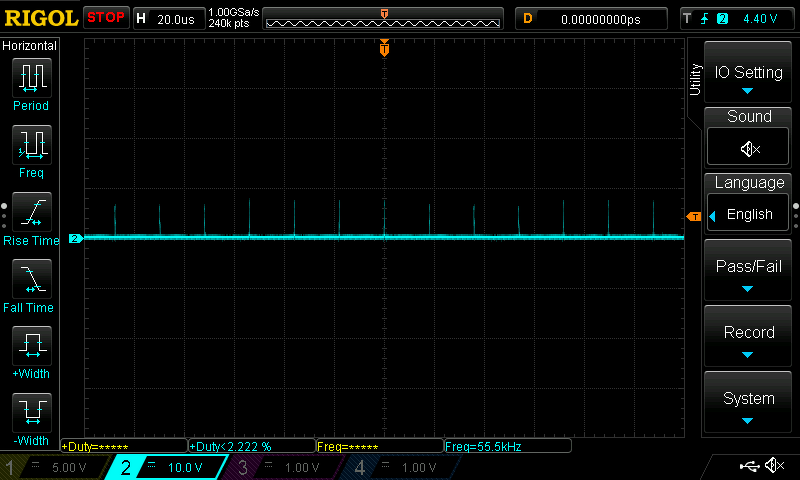This screenshot has width=800, height=480.
Task: Click the STOP run status button
Action: [x=106, y=17]
